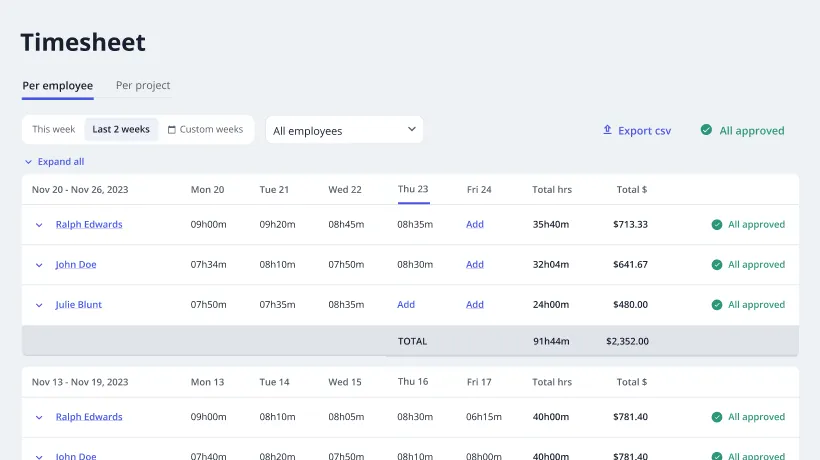
Task: Click the Mon 20 column header
Action: [x=207, y=190]
